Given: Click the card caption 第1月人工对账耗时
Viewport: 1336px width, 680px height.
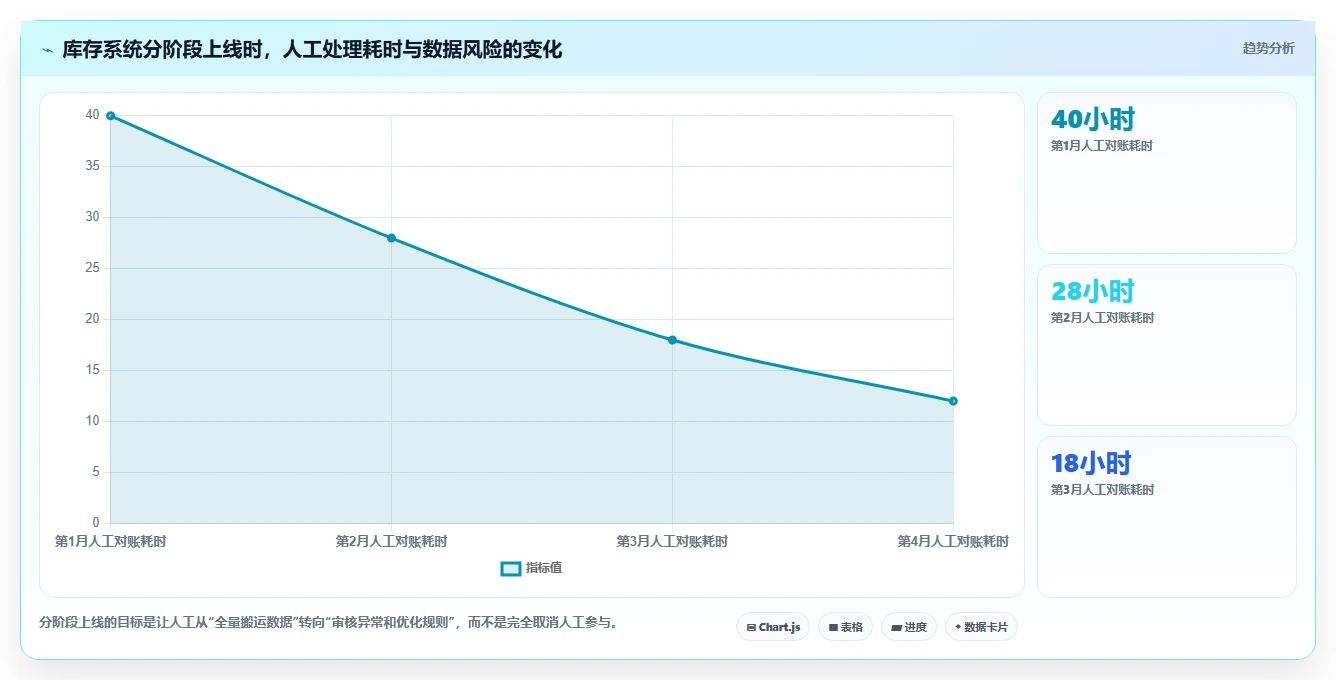Looking at the screenshot, I should [1102, 146].
